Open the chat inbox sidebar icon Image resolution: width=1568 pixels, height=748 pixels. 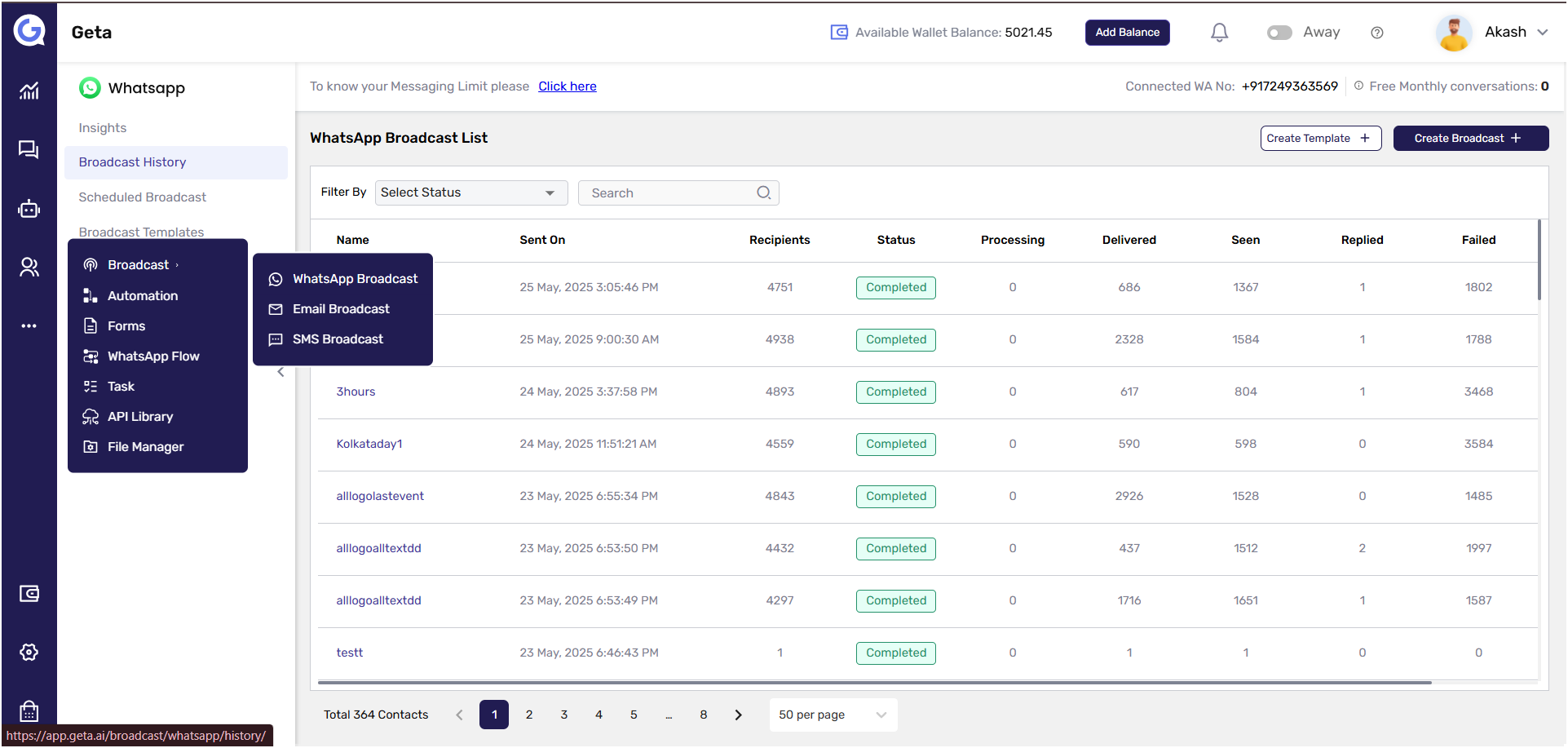[x=29, y=150]
